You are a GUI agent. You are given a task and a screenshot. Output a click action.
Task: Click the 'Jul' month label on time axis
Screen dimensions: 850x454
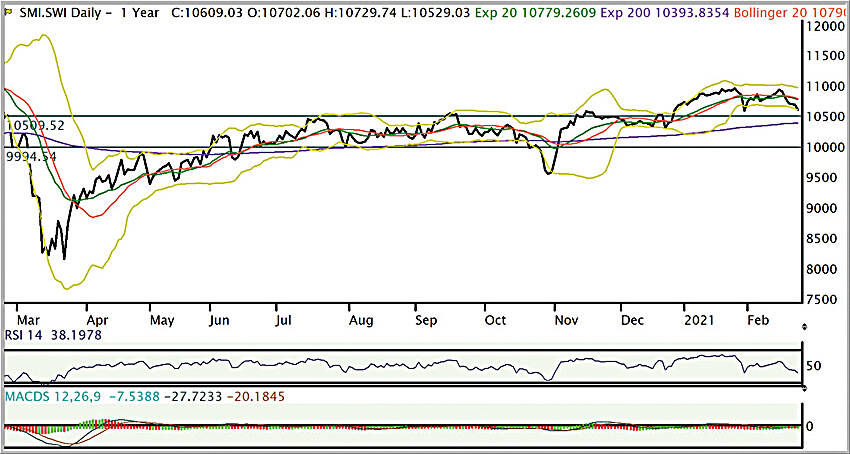(x=284, y=320)
